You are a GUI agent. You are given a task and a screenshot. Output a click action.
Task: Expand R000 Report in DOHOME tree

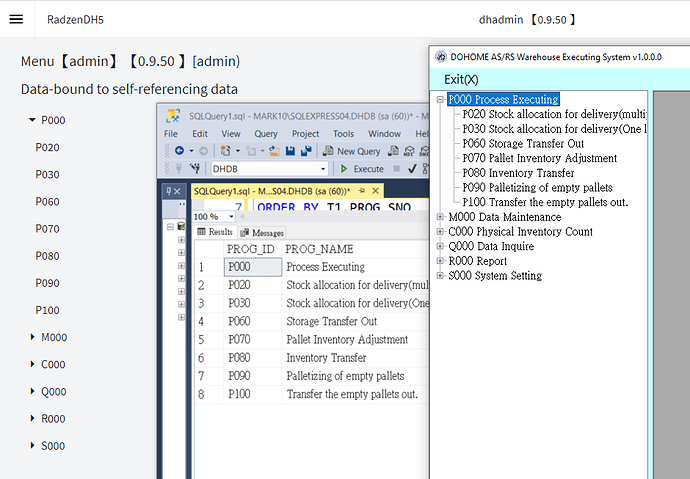(x=440, y=261)
